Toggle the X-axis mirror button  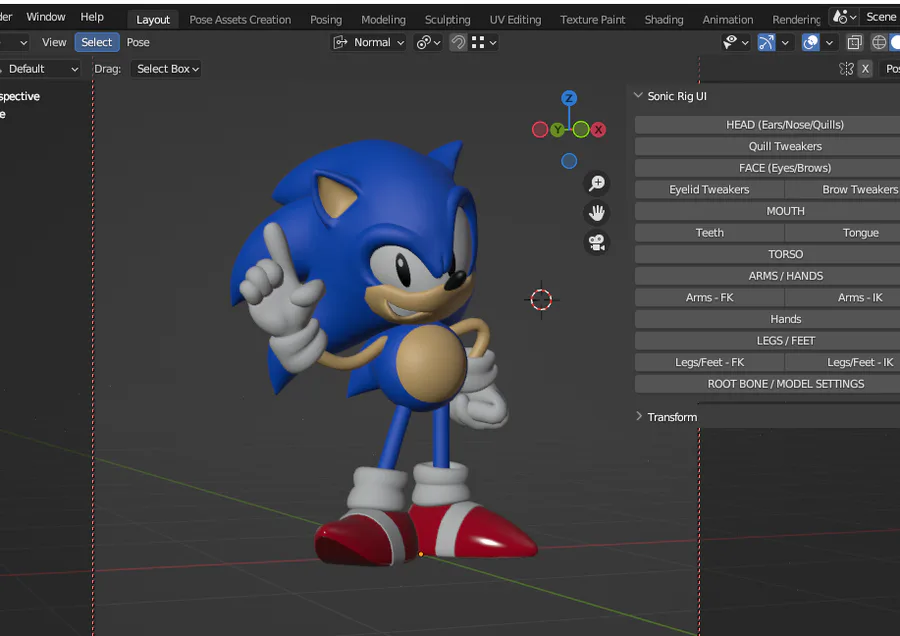[x=865, y=69]
